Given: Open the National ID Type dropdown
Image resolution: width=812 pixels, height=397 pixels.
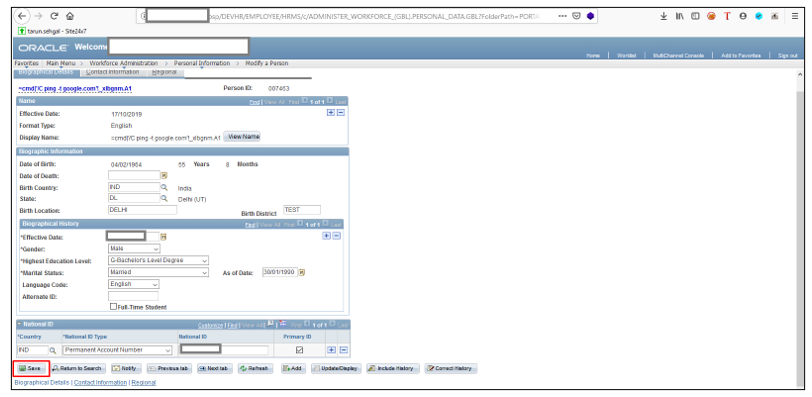Looking at the screenshot, I should tap(118, 350).
